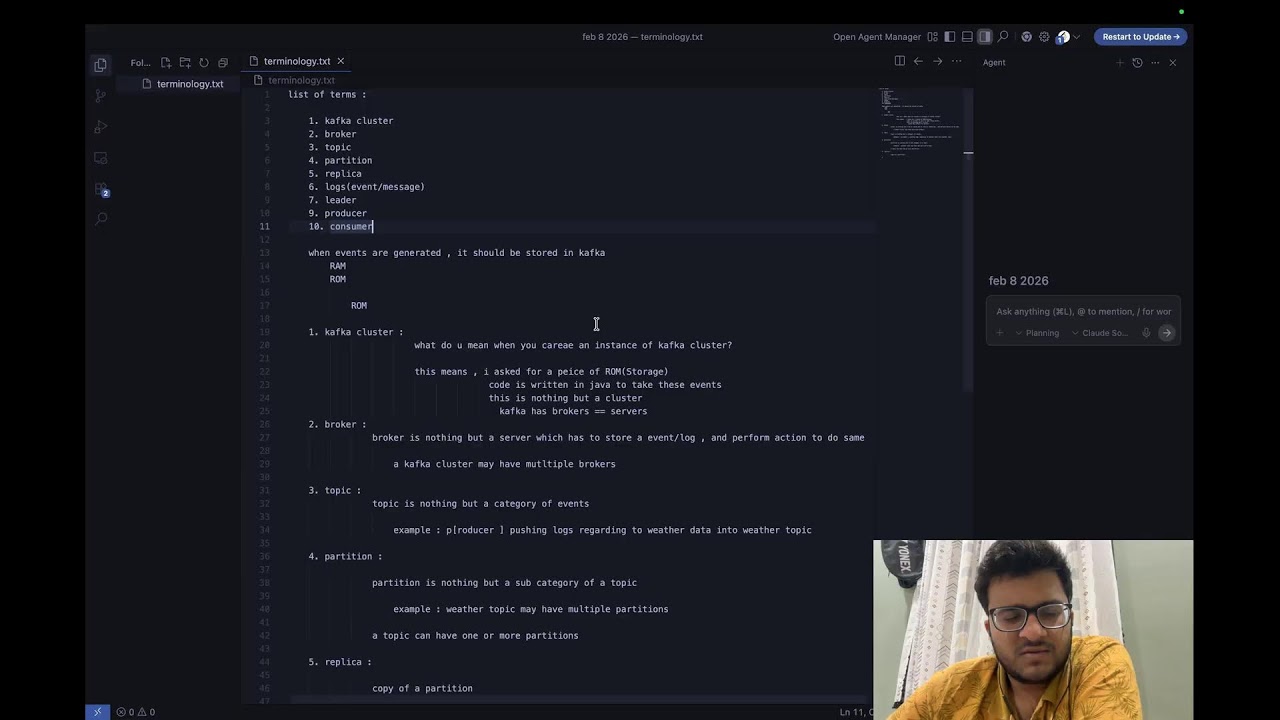1280x720 pixels.
Task: Open the Explorer view in activity bar
Action: (x=100, y=65)
